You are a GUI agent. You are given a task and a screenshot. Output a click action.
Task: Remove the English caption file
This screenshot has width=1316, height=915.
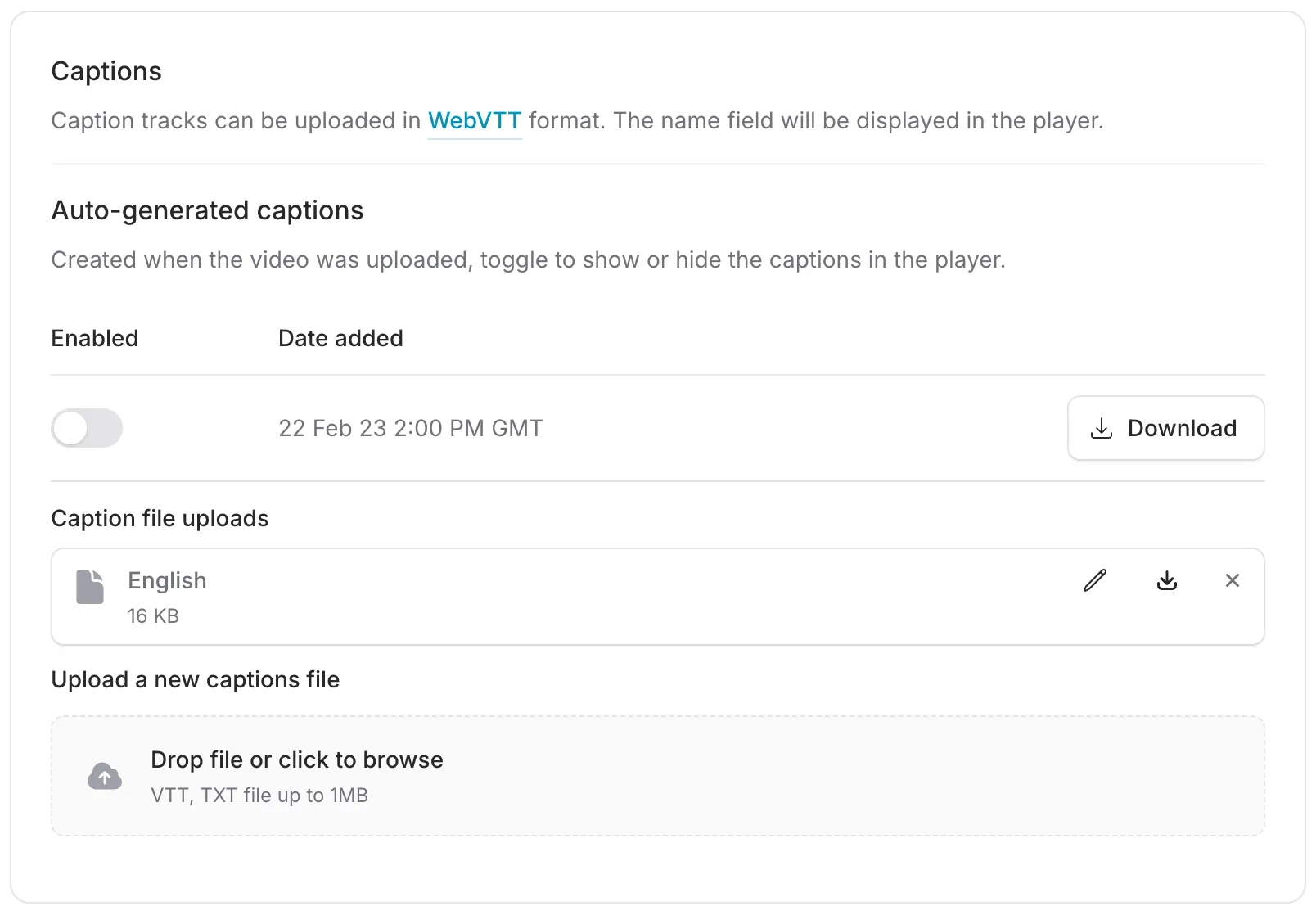pyautogui.click(x=1232, y=580)
